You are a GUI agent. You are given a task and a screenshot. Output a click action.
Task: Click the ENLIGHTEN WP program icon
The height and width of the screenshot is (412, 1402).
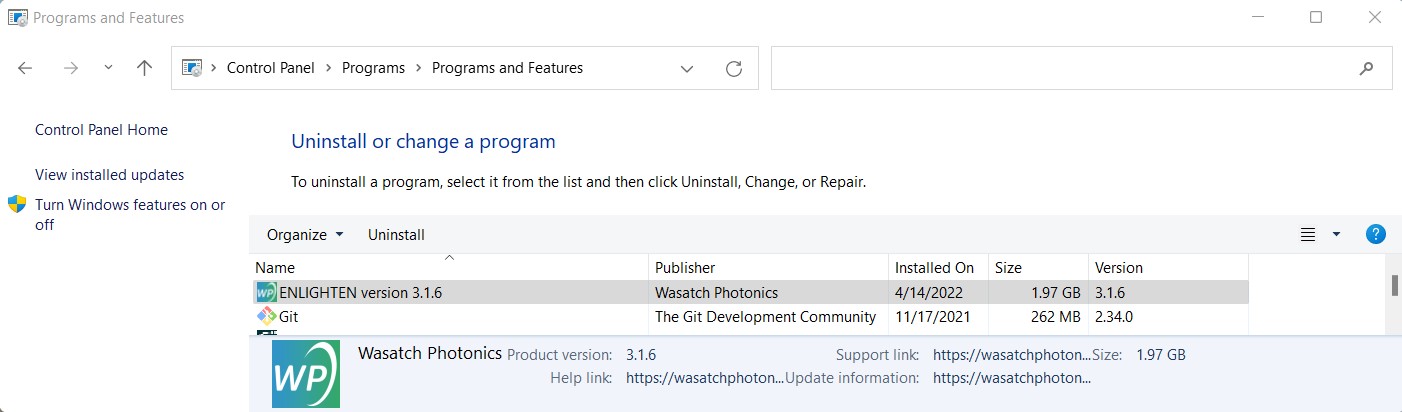[x=266, y=292]
